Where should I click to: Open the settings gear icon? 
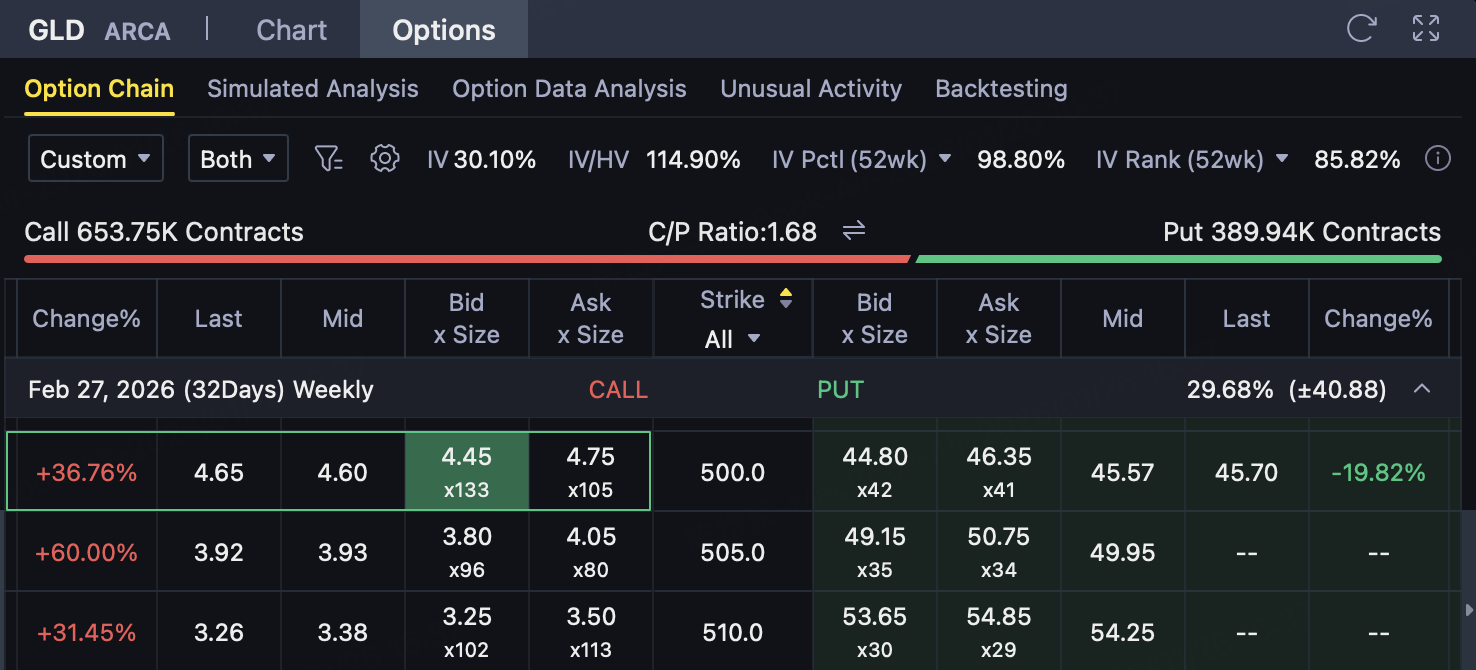(385, 159)
